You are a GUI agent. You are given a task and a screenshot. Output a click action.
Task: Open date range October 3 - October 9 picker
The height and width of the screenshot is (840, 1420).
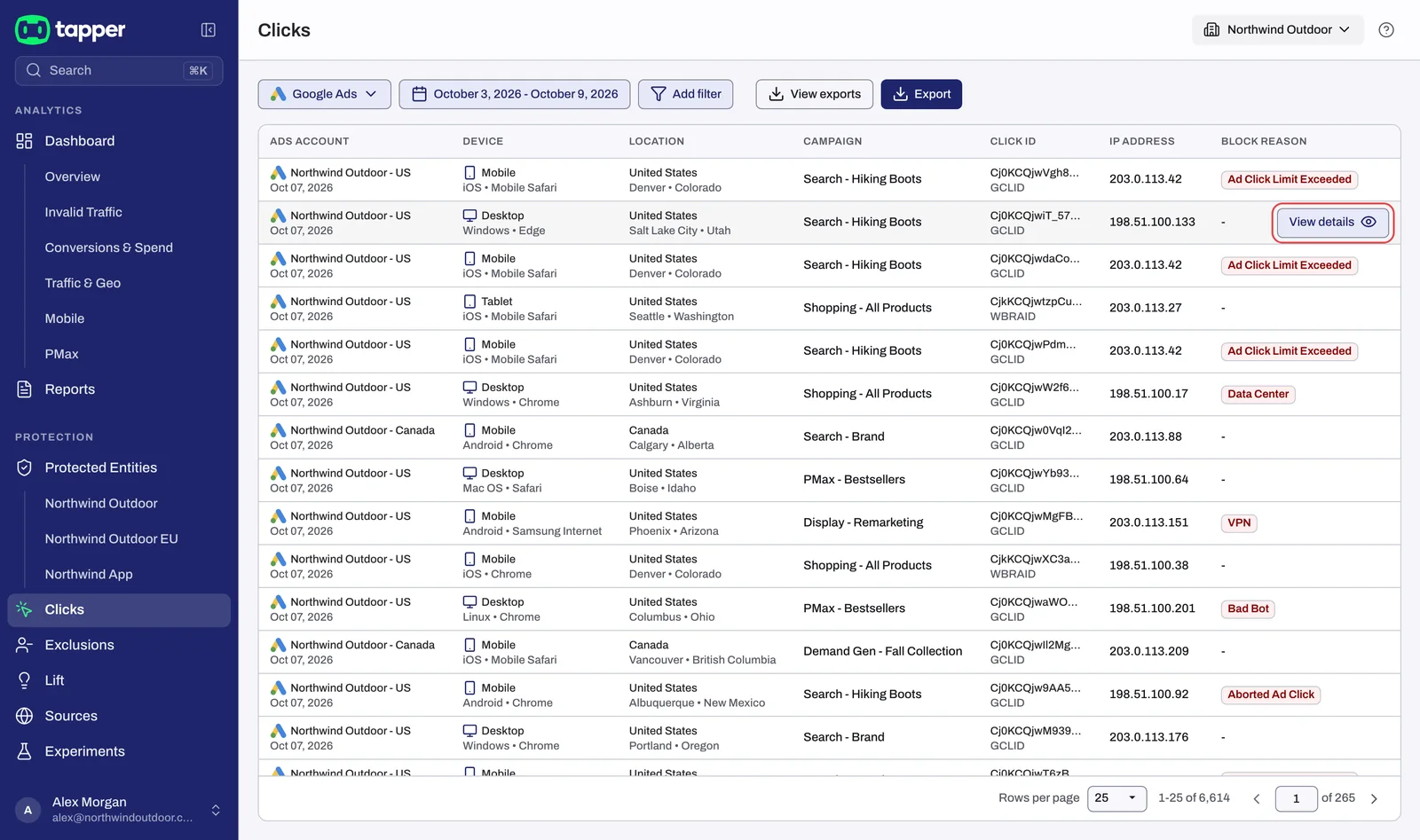click(x=515, y=94)
